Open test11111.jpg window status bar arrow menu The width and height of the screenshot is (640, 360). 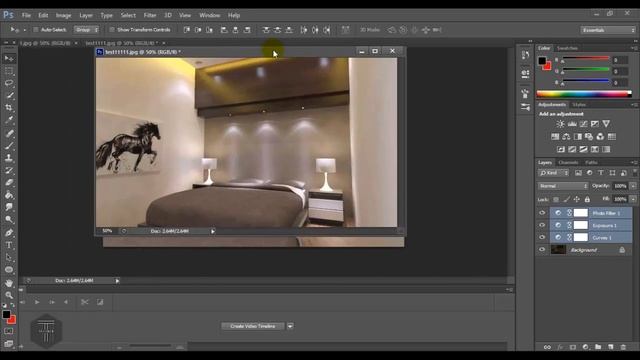(x=213, y=231)
